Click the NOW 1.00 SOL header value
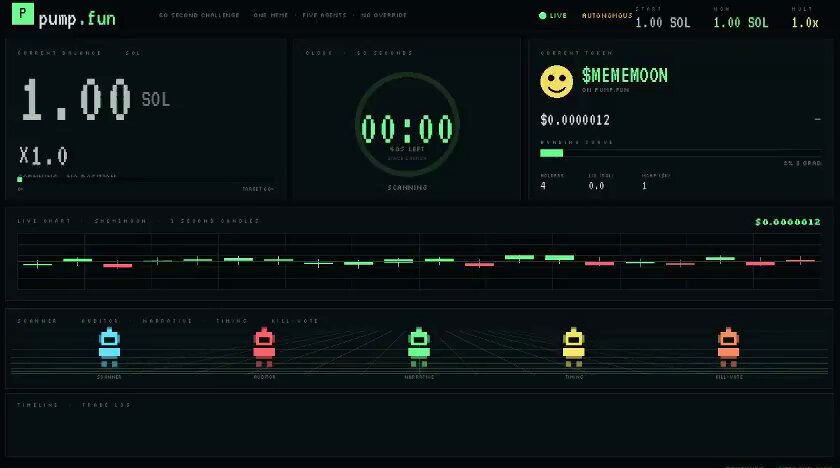840x468 pixels. click(740, 22)
